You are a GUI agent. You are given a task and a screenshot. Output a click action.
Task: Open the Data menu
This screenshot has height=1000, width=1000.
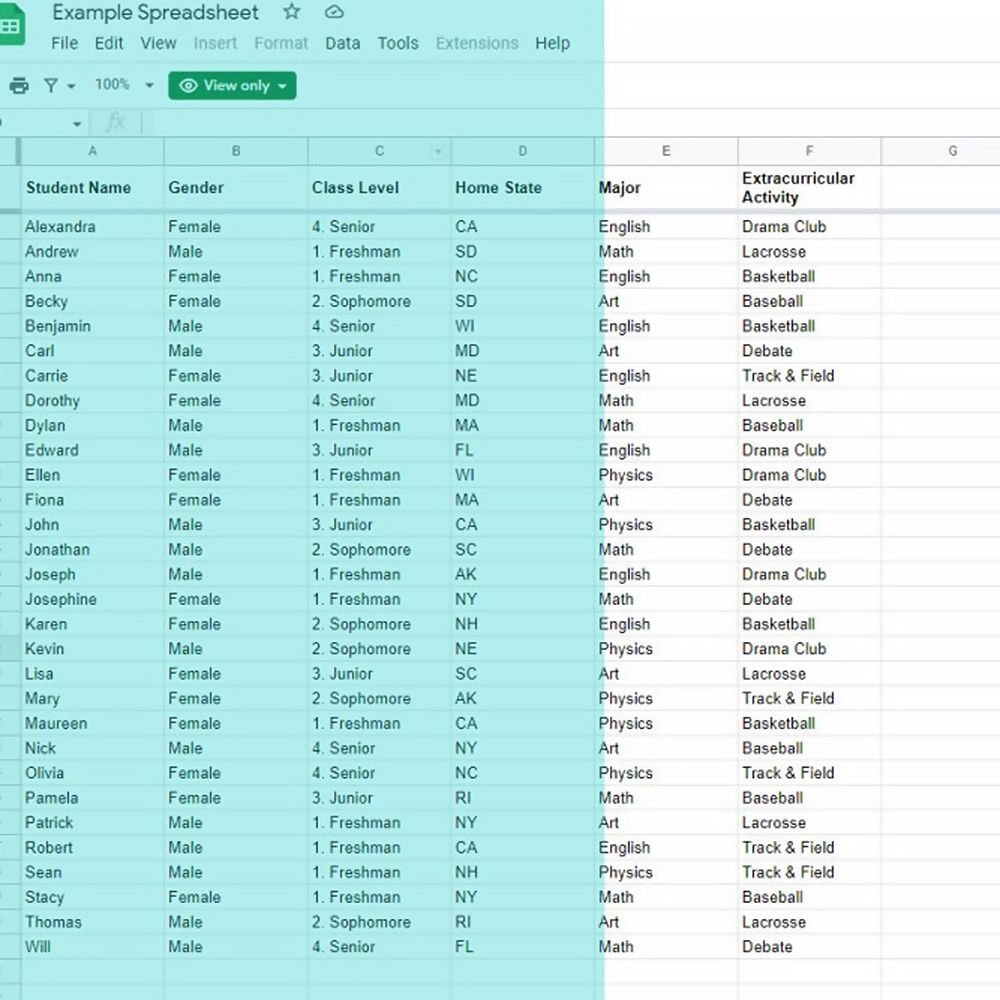(343, 43)
